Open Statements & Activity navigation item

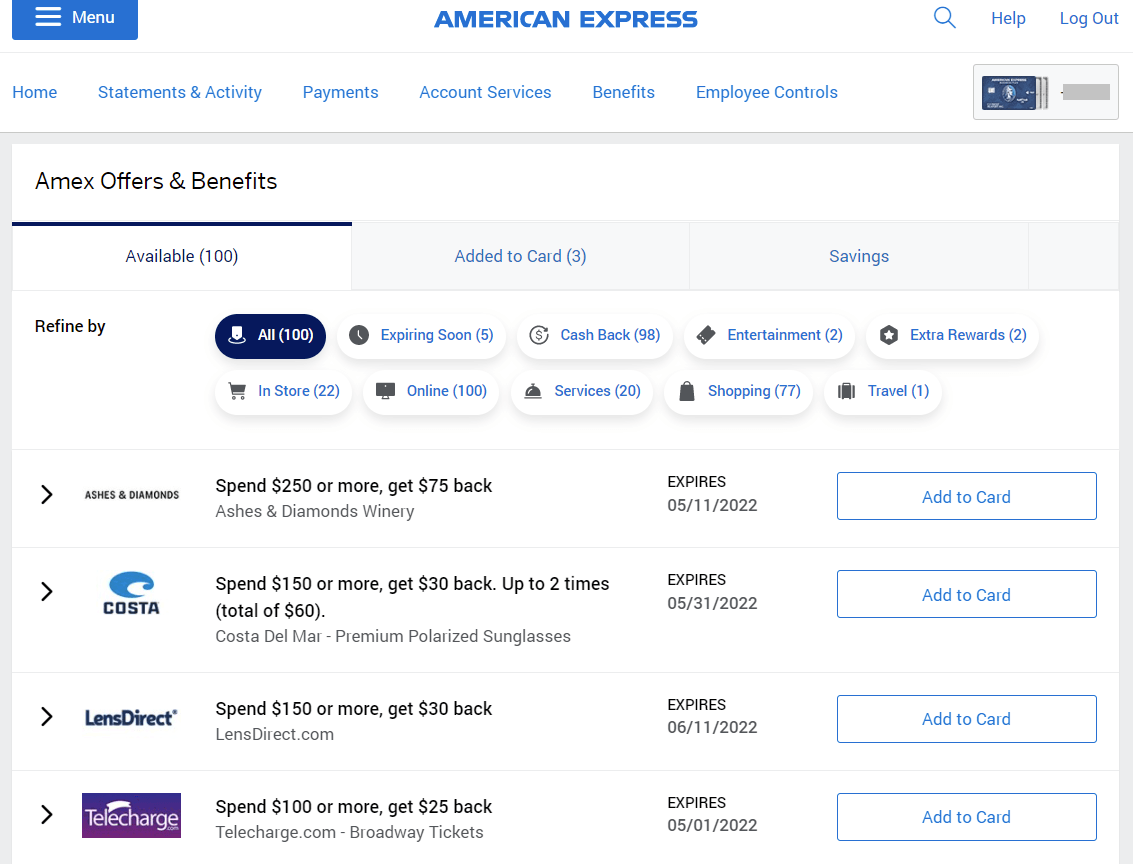click(x=180, y=92)
